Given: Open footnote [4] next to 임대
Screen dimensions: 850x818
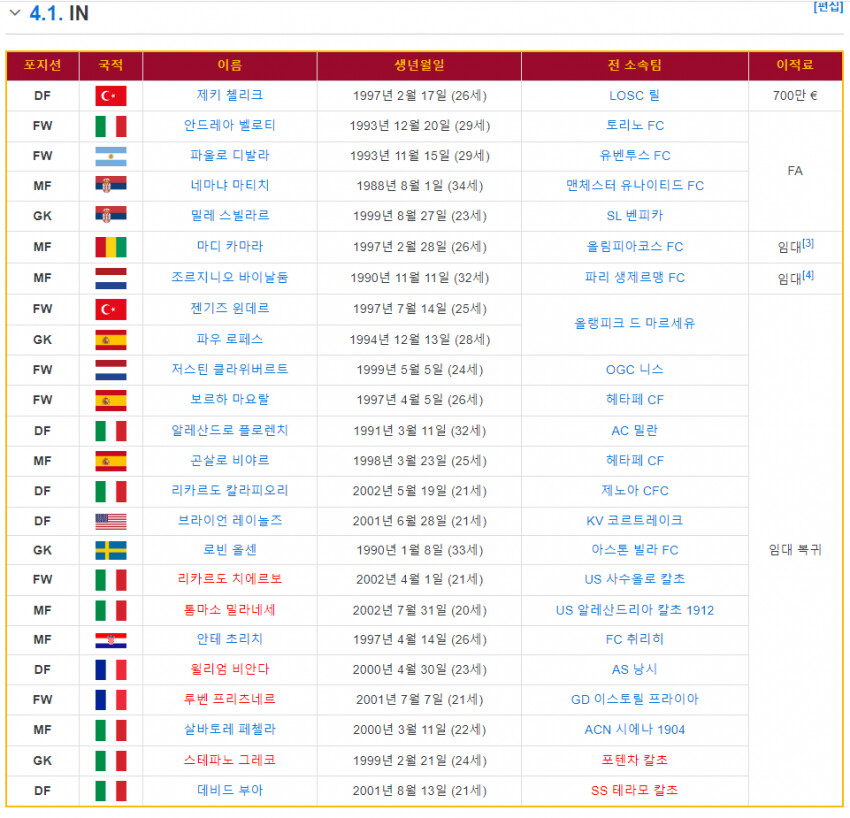Looking at the screenshot, I should pos(808,275).
